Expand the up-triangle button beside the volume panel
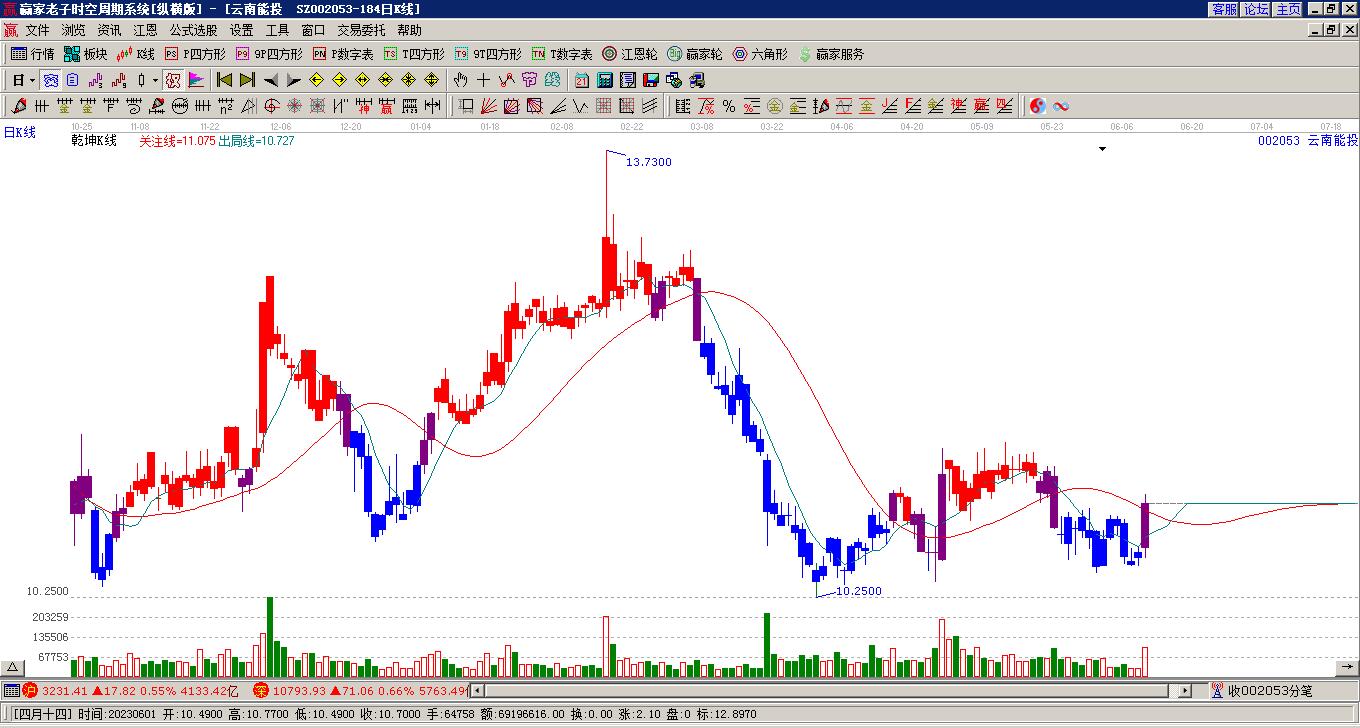This screenshot has width=1360, height=728. (13, 668)
